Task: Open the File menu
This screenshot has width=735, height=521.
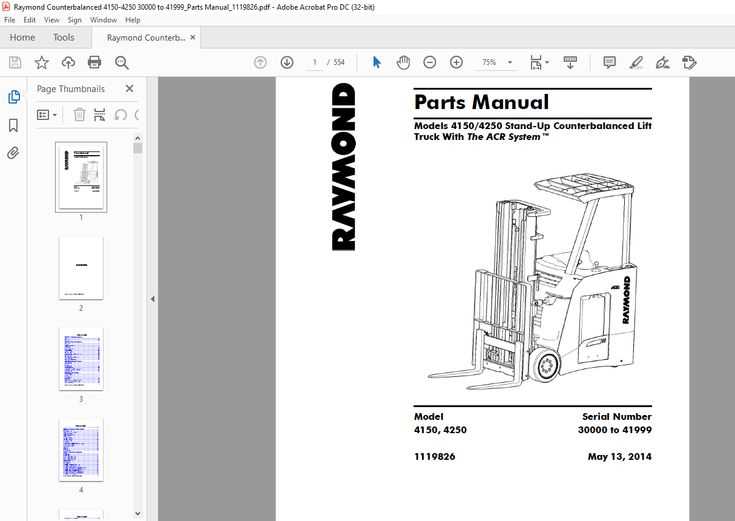Action: tap(9, 20)
